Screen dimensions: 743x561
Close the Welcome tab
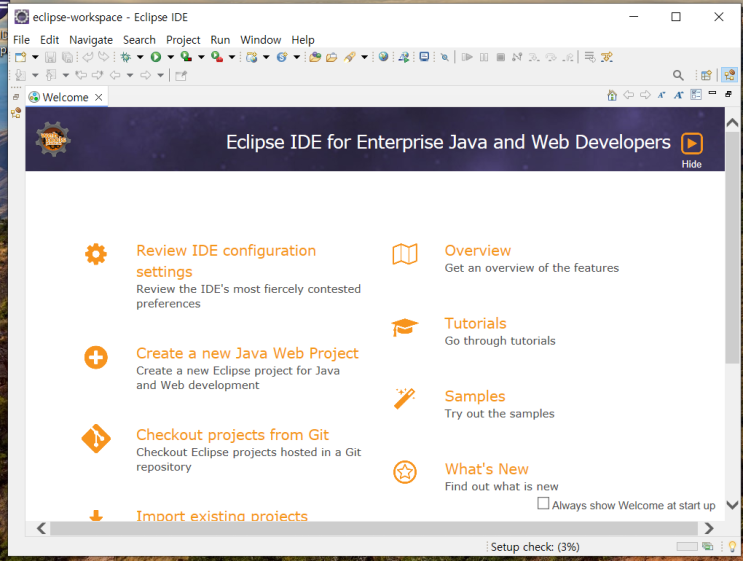coord(99,97)
